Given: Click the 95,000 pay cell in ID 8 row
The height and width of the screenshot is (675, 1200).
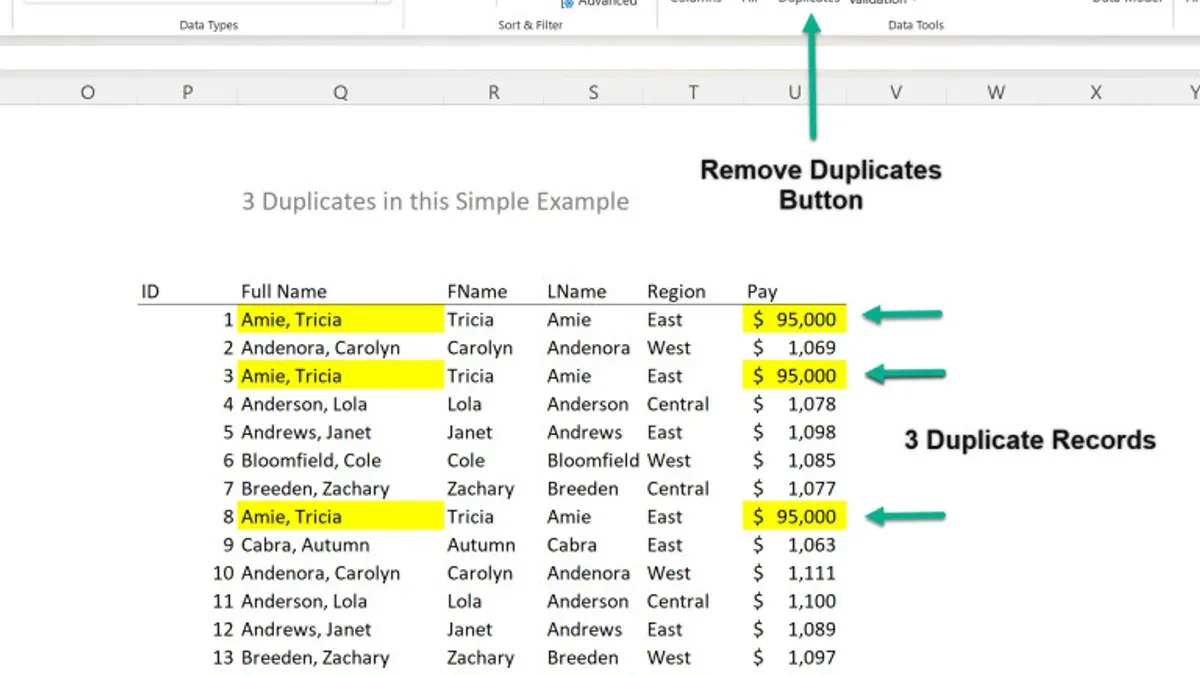Looking at the screenshot, I should (794, 517).
